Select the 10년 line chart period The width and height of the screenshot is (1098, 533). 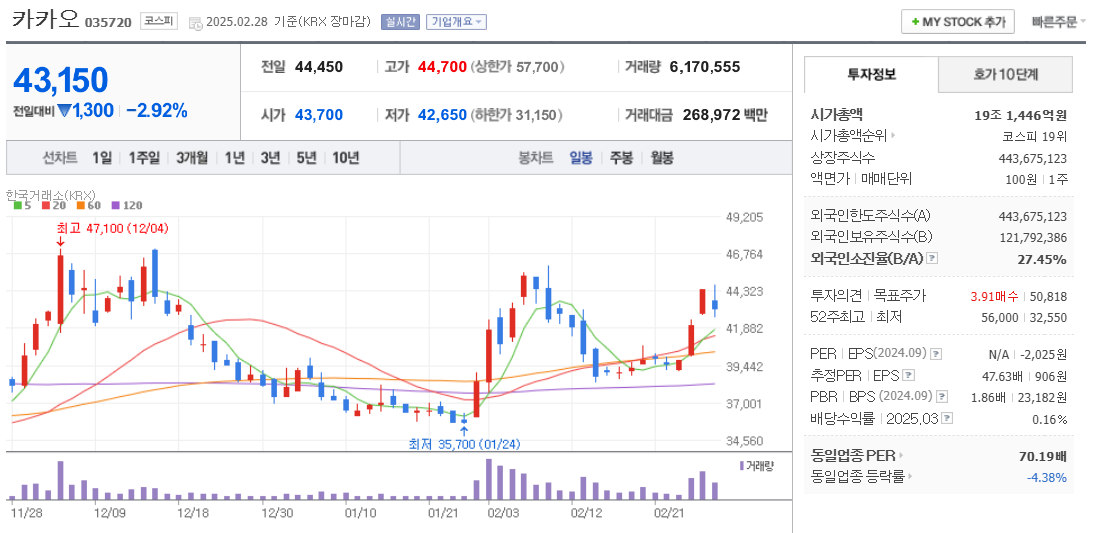click(346, 158)
